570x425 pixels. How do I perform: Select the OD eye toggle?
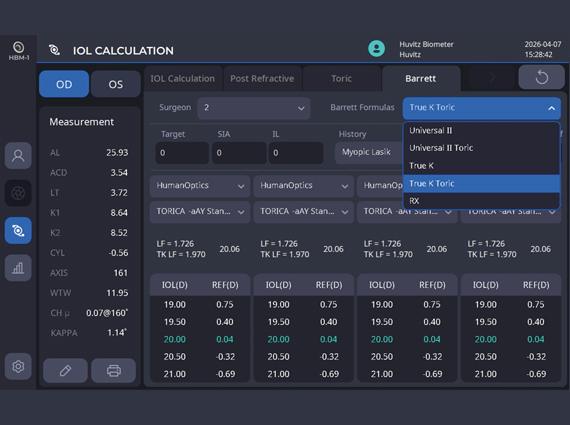coord(64,84)
